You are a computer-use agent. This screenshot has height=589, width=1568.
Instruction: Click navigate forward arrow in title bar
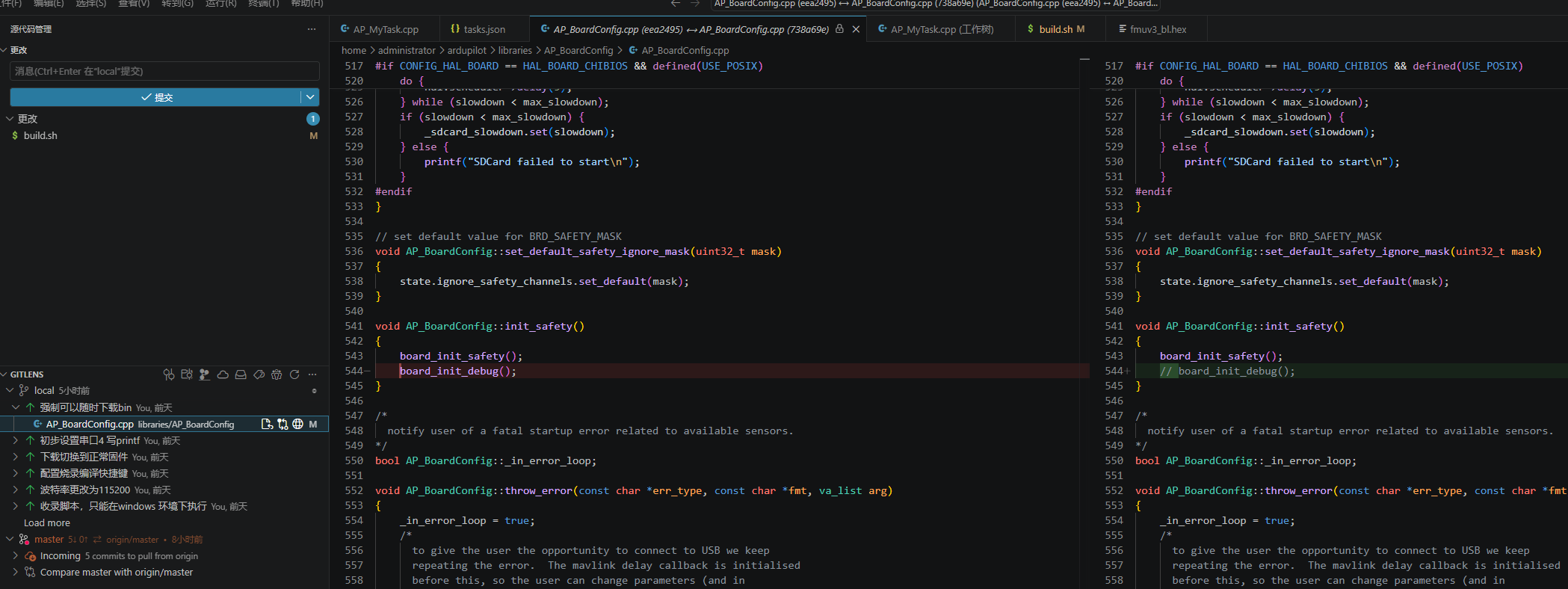tap(695, 4)
